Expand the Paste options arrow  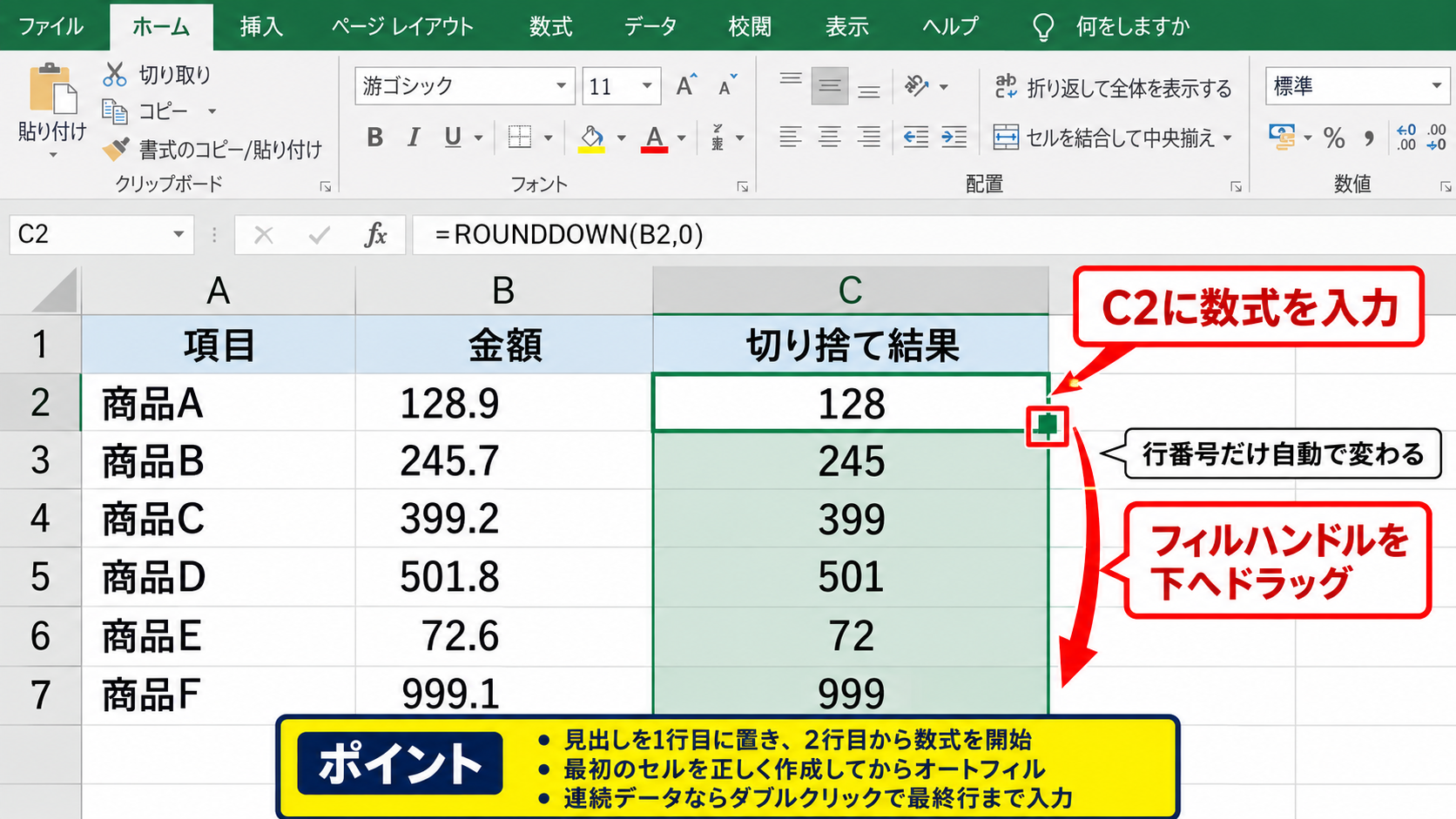point(53,156)
